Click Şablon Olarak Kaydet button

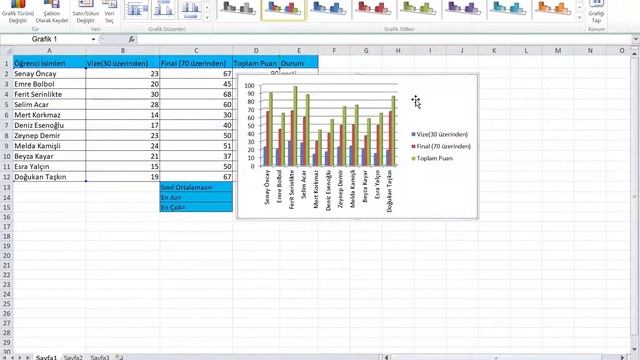(52, 12)
